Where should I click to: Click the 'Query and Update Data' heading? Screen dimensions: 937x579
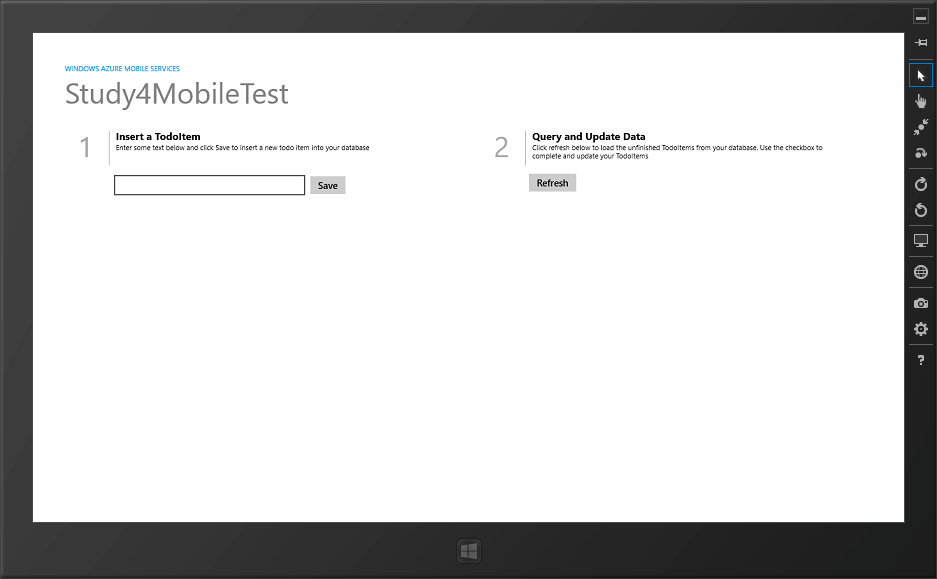589,136
